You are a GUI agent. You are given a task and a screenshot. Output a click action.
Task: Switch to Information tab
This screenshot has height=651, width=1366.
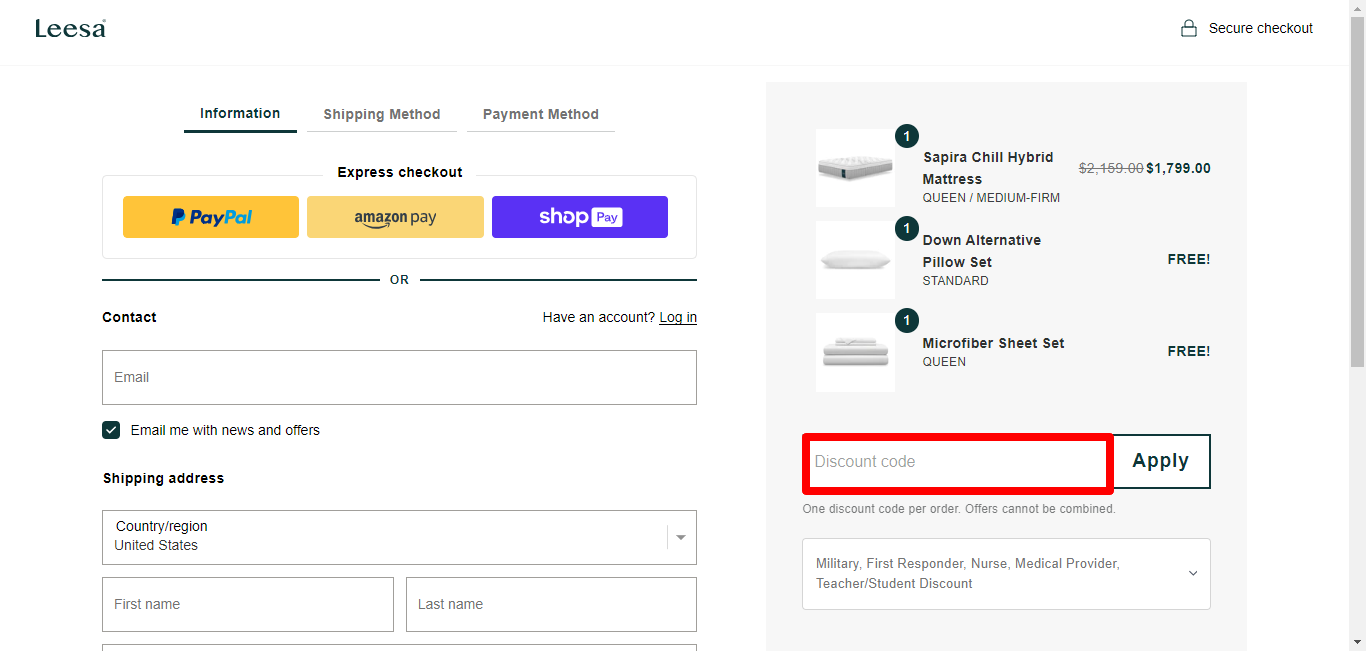click(x=240, y=114)
